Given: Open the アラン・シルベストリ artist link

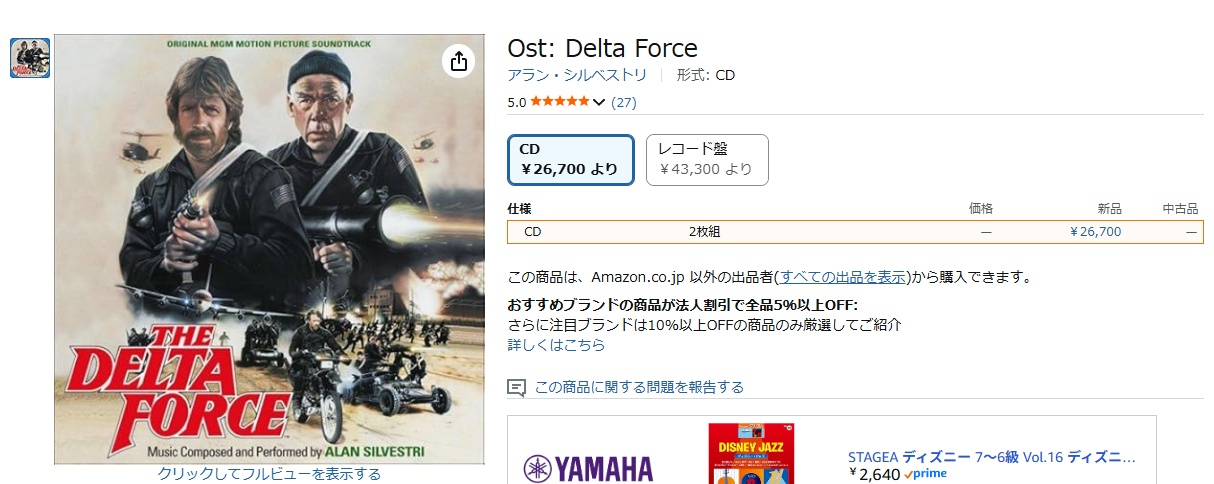Looking at the screenshot, I should [x=577, y=75].
